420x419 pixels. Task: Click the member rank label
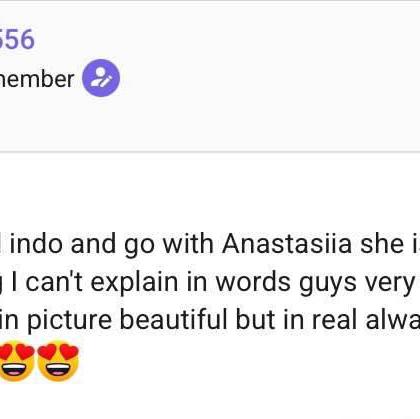click(x=37, y=79)
